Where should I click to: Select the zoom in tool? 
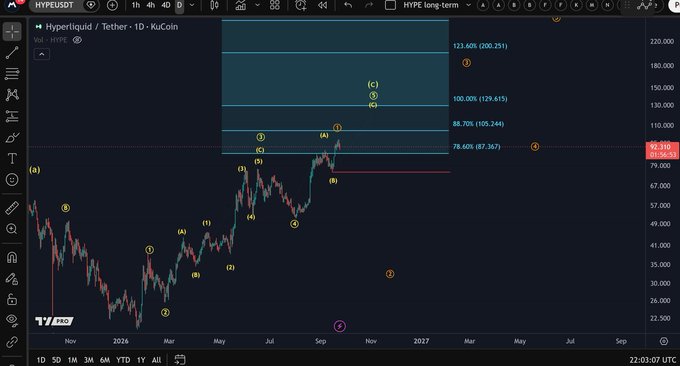(x=12, y=229)
